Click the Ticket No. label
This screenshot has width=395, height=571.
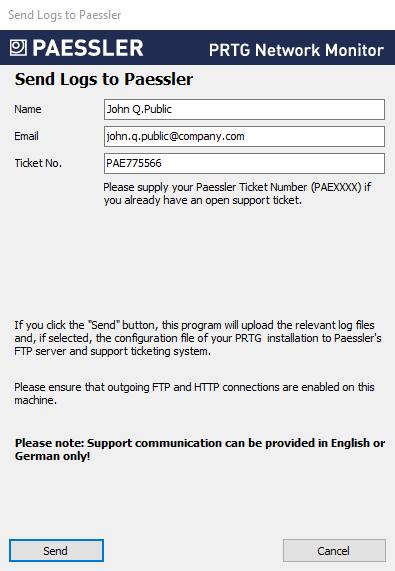[38, 163]
